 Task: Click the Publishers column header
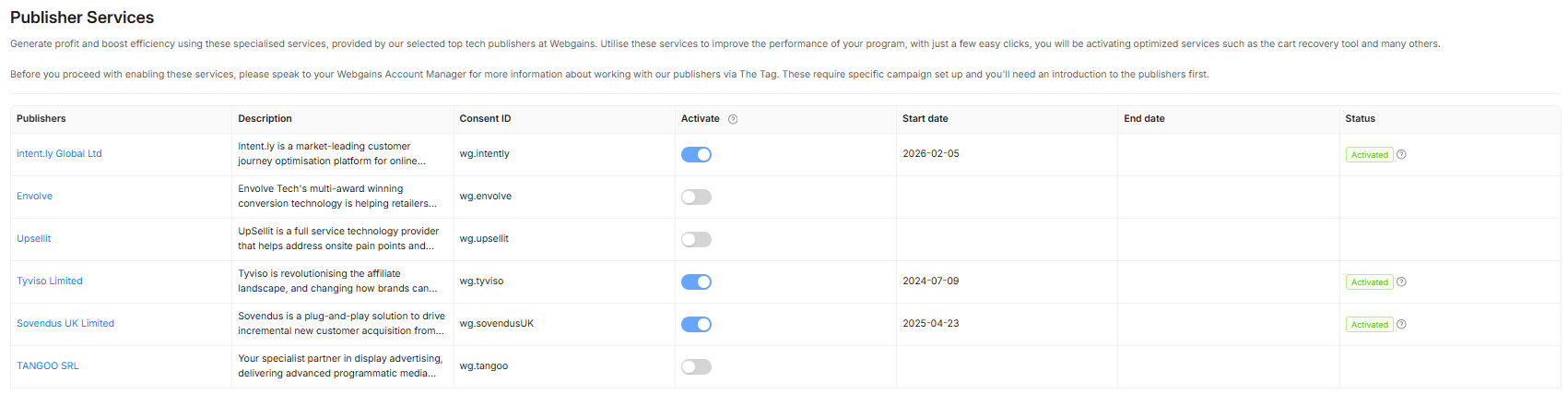[41, 118]
